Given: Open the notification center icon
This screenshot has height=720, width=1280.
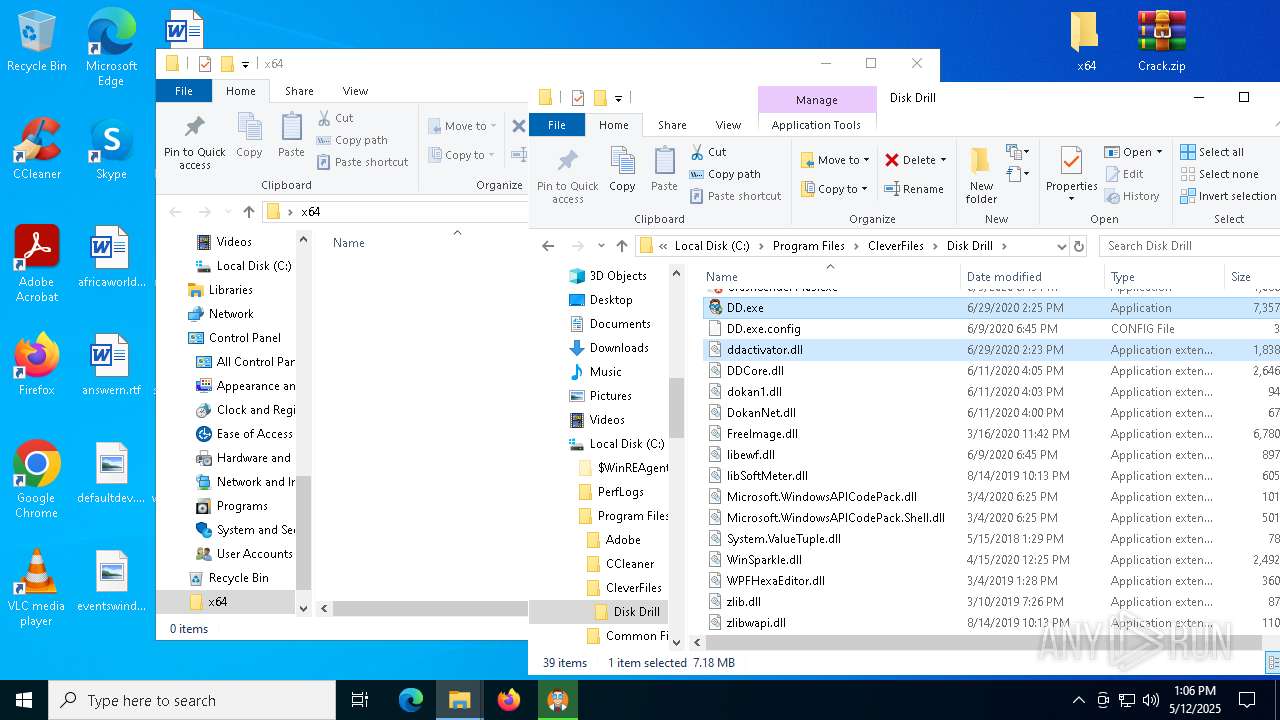Looking at the screenshot, I should 1247,700.
